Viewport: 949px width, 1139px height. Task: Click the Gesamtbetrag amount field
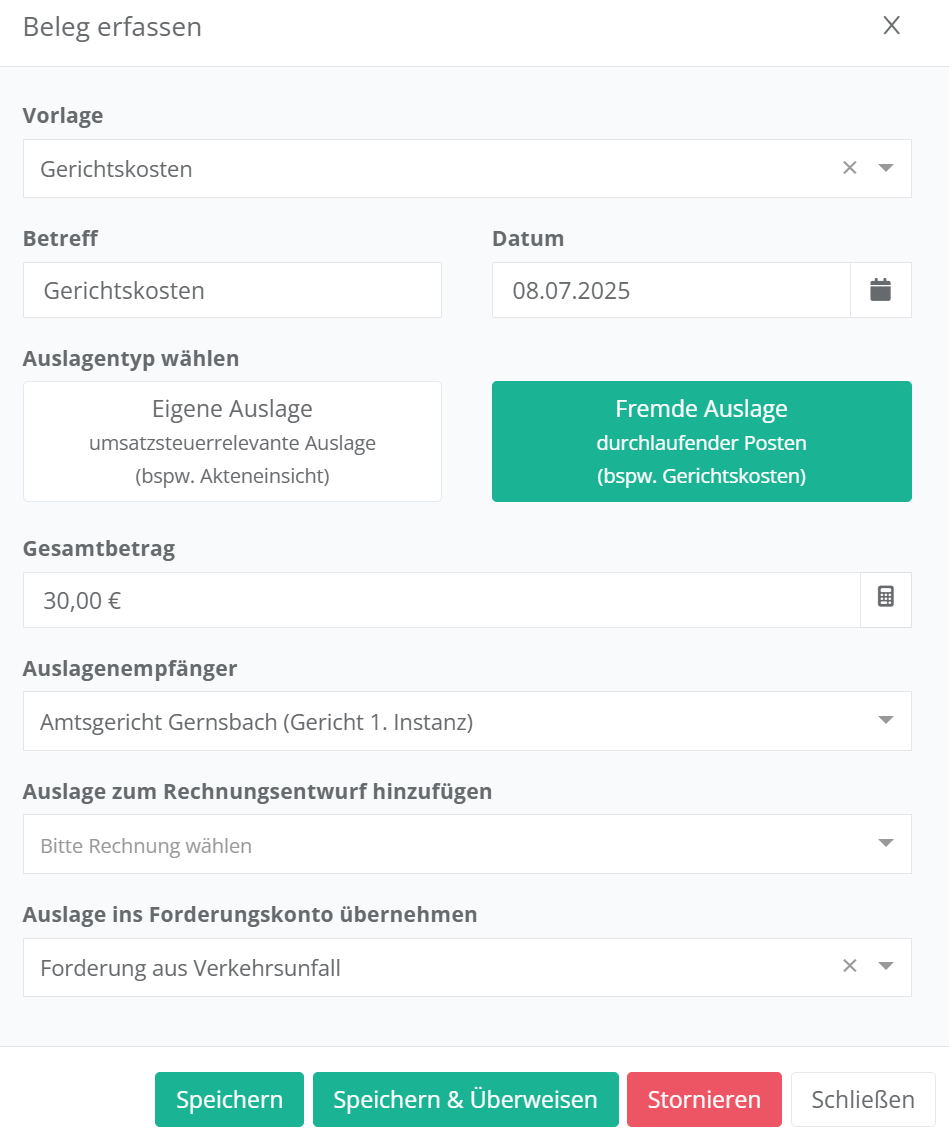click(x=440, y=600)
